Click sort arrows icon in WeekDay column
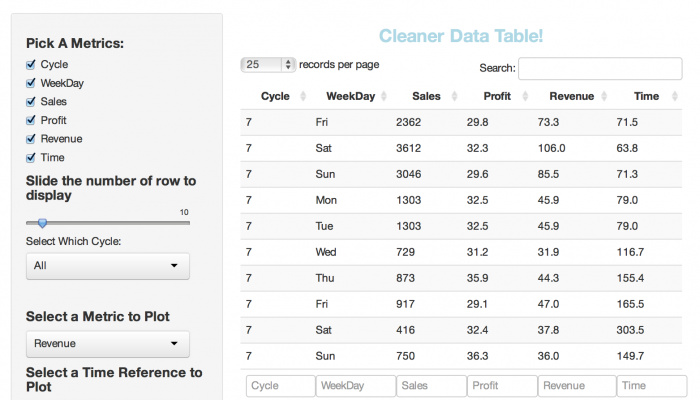The image size is (700, 400). [387, 97]
